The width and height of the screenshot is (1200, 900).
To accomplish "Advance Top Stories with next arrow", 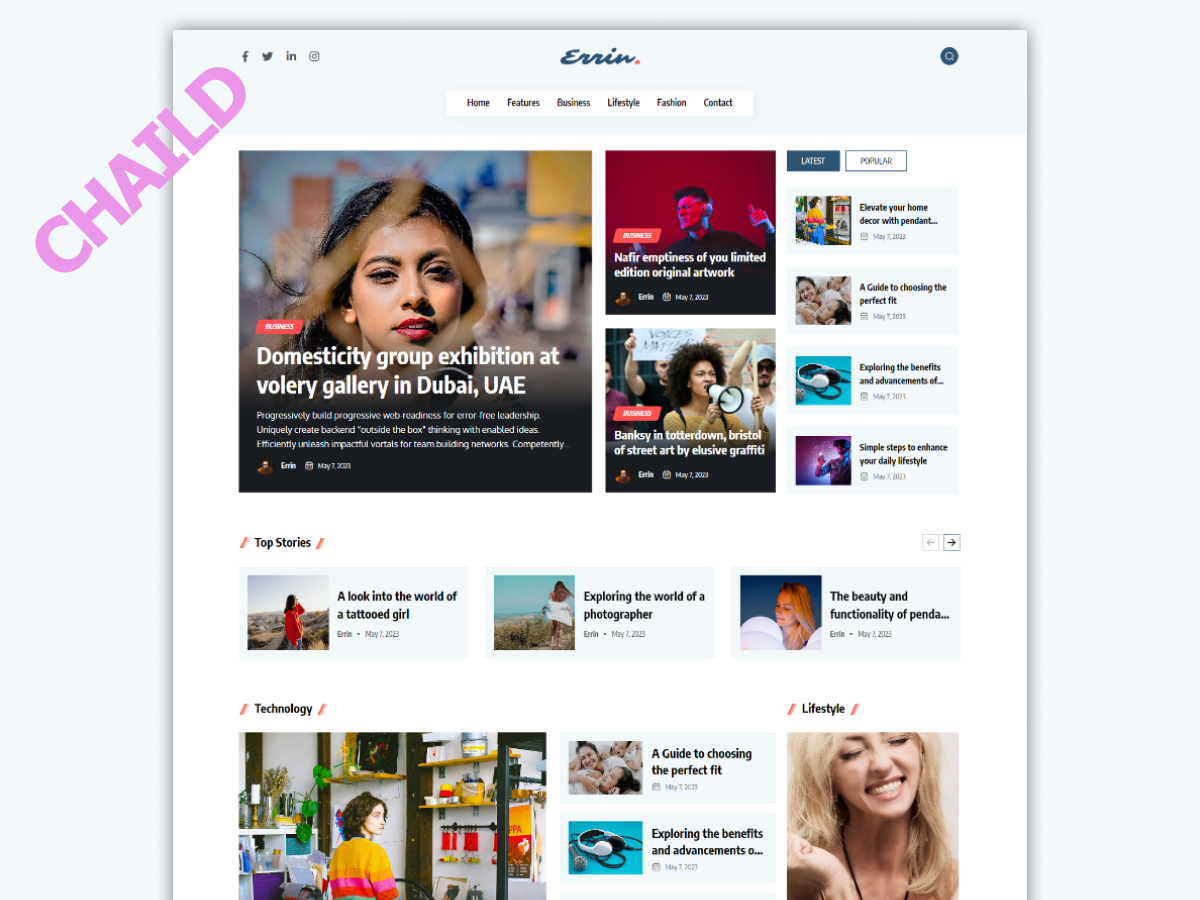I will (x=952, y=542).
